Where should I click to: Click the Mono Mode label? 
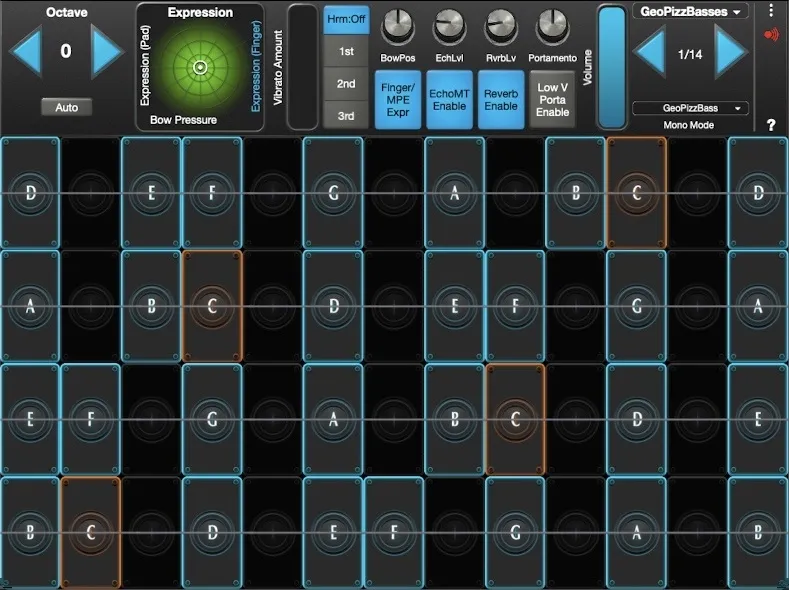(688, 125)
